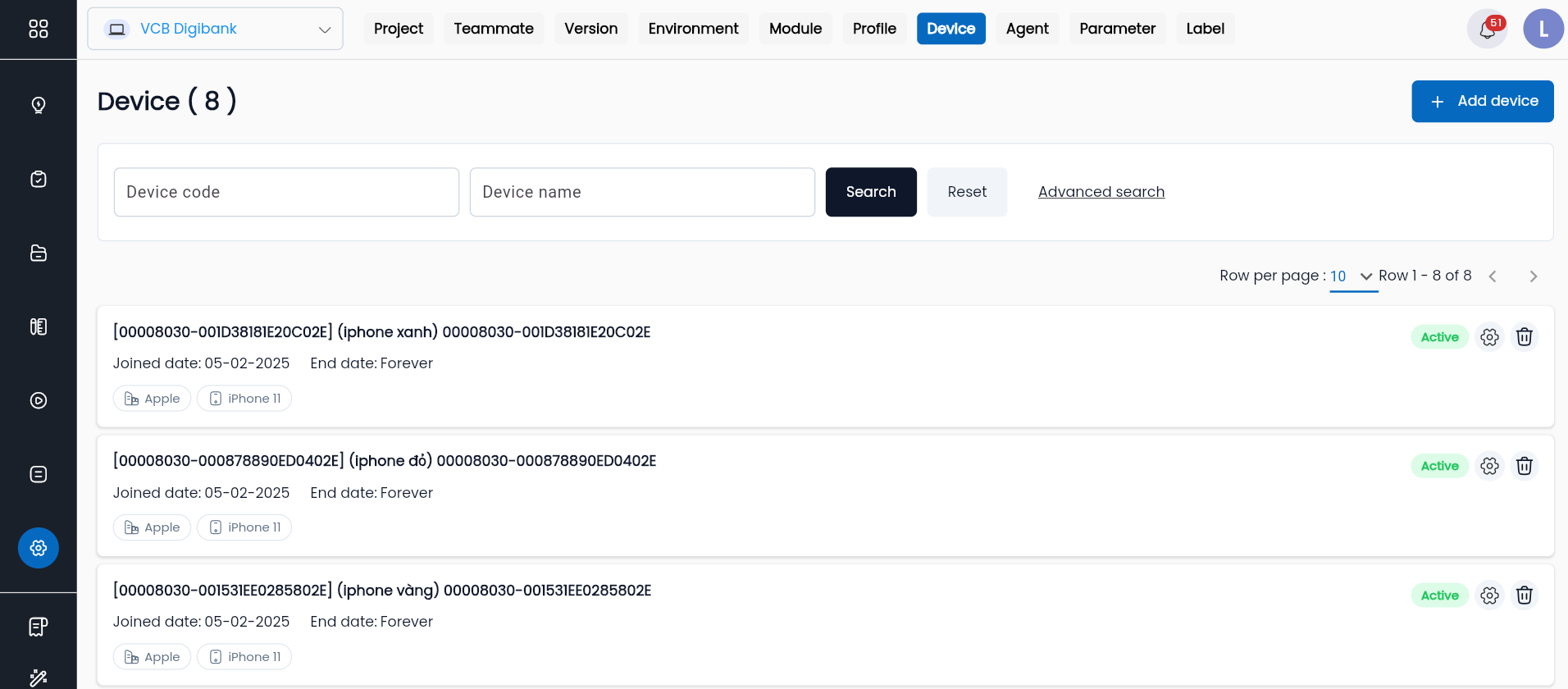This screenshot has width=1568, height=689.
Task: Click the Active status of iphone xanh
Action: (1440, 337)
